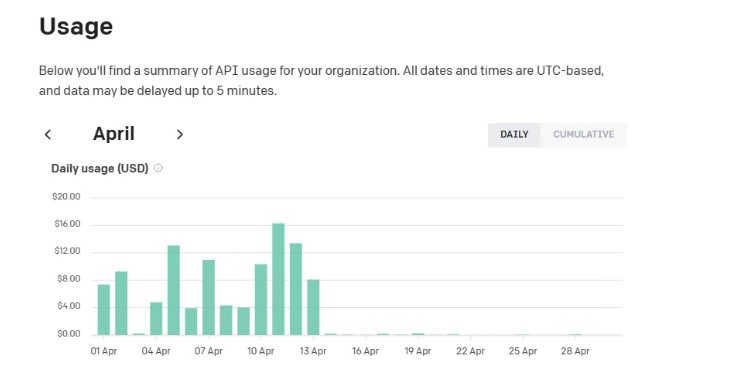The height and width of the screenshot is (378, 733).
Task: Click the 04 Apr usage bar
Action: point(156,318)
